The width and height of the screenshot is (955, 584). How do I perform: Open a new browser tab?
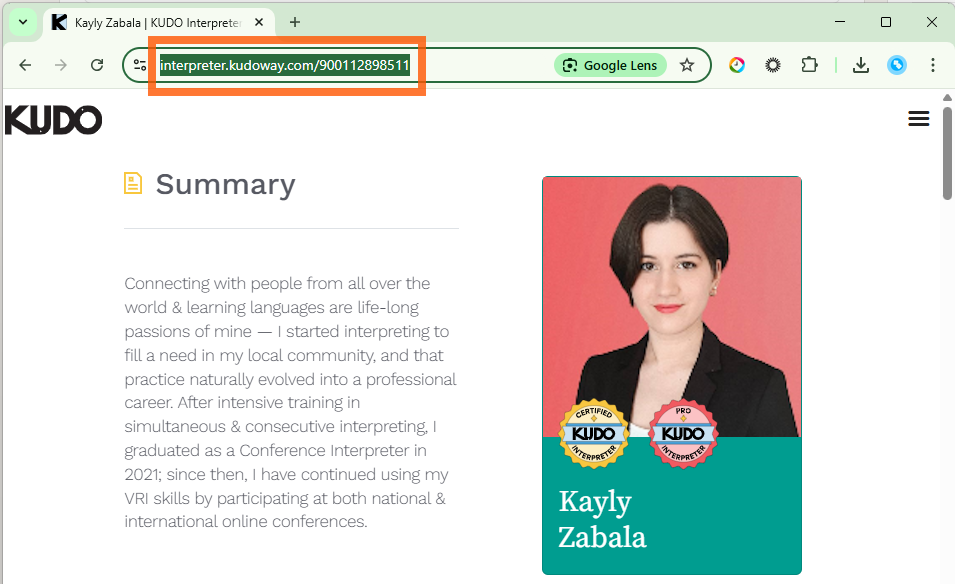click(x=295, y=23)
